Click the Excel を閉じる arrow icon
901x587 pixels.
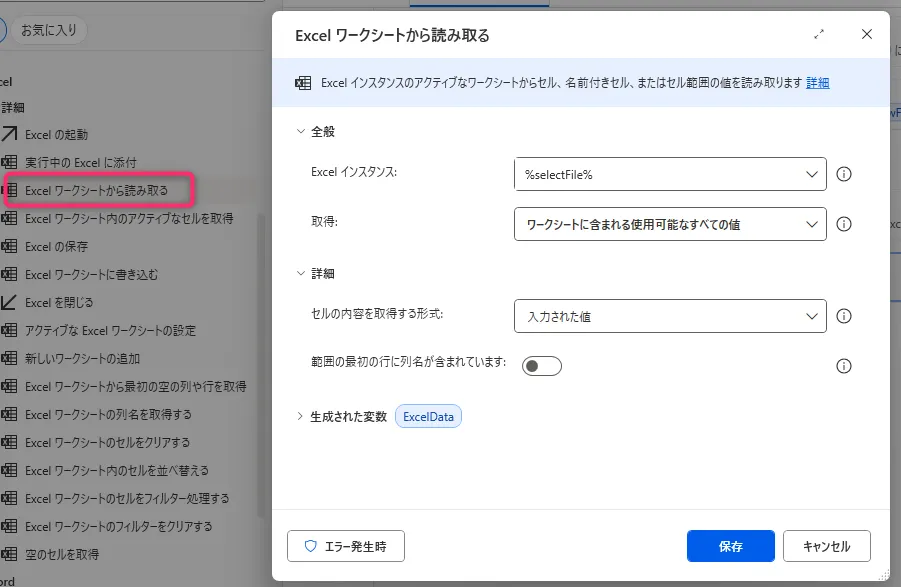click(x=9, y=302)
